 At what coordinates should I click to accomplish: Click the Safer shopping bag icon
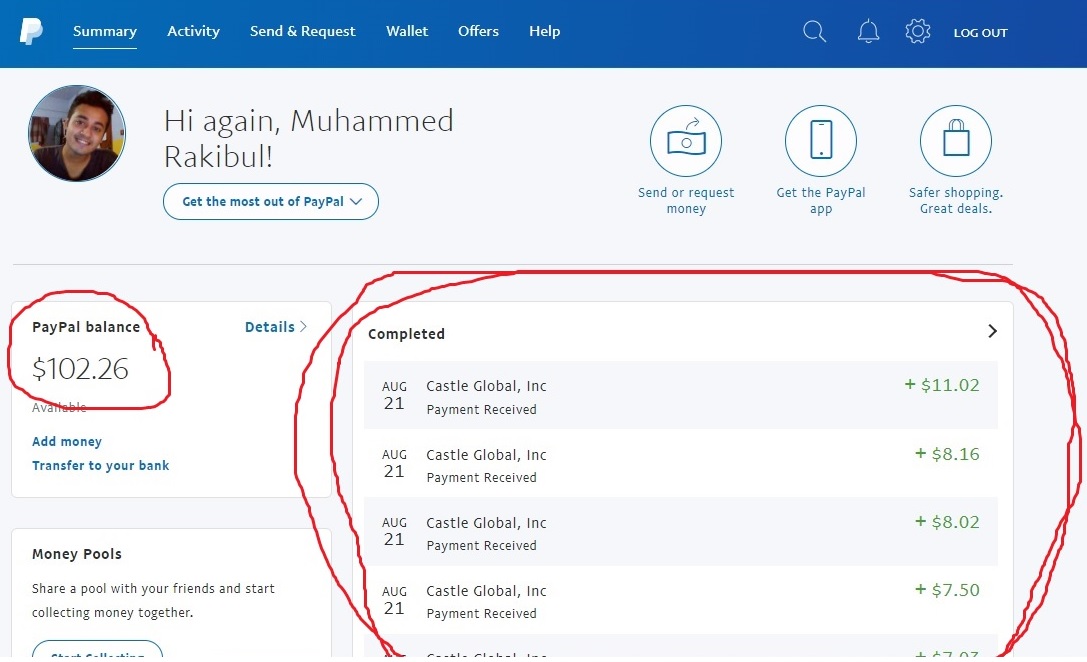pos(956,142)
